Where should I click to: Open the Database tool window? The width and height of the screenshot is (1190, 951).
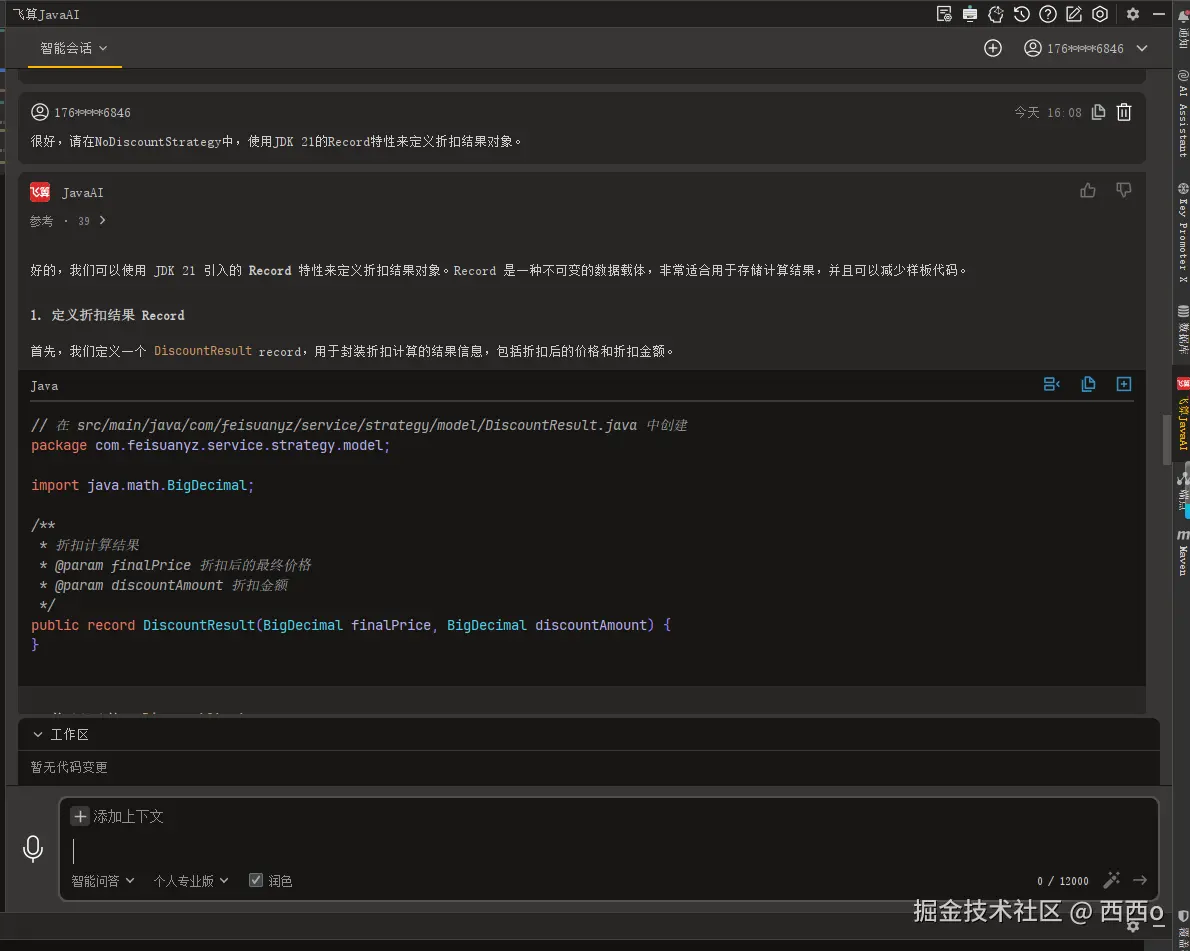click(1182, 329)
